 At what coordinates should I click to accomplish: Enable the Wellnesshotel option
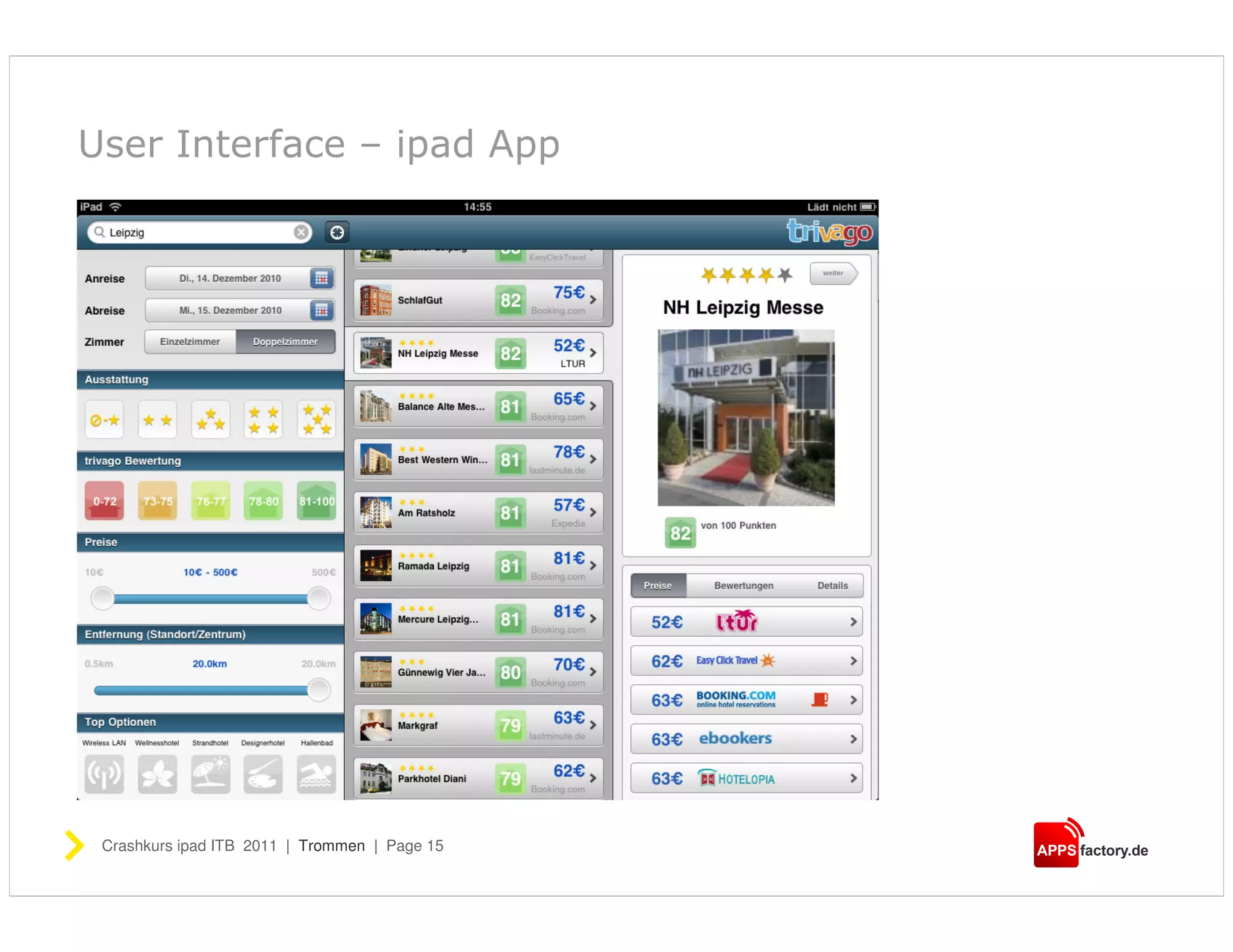pos(157,774)
